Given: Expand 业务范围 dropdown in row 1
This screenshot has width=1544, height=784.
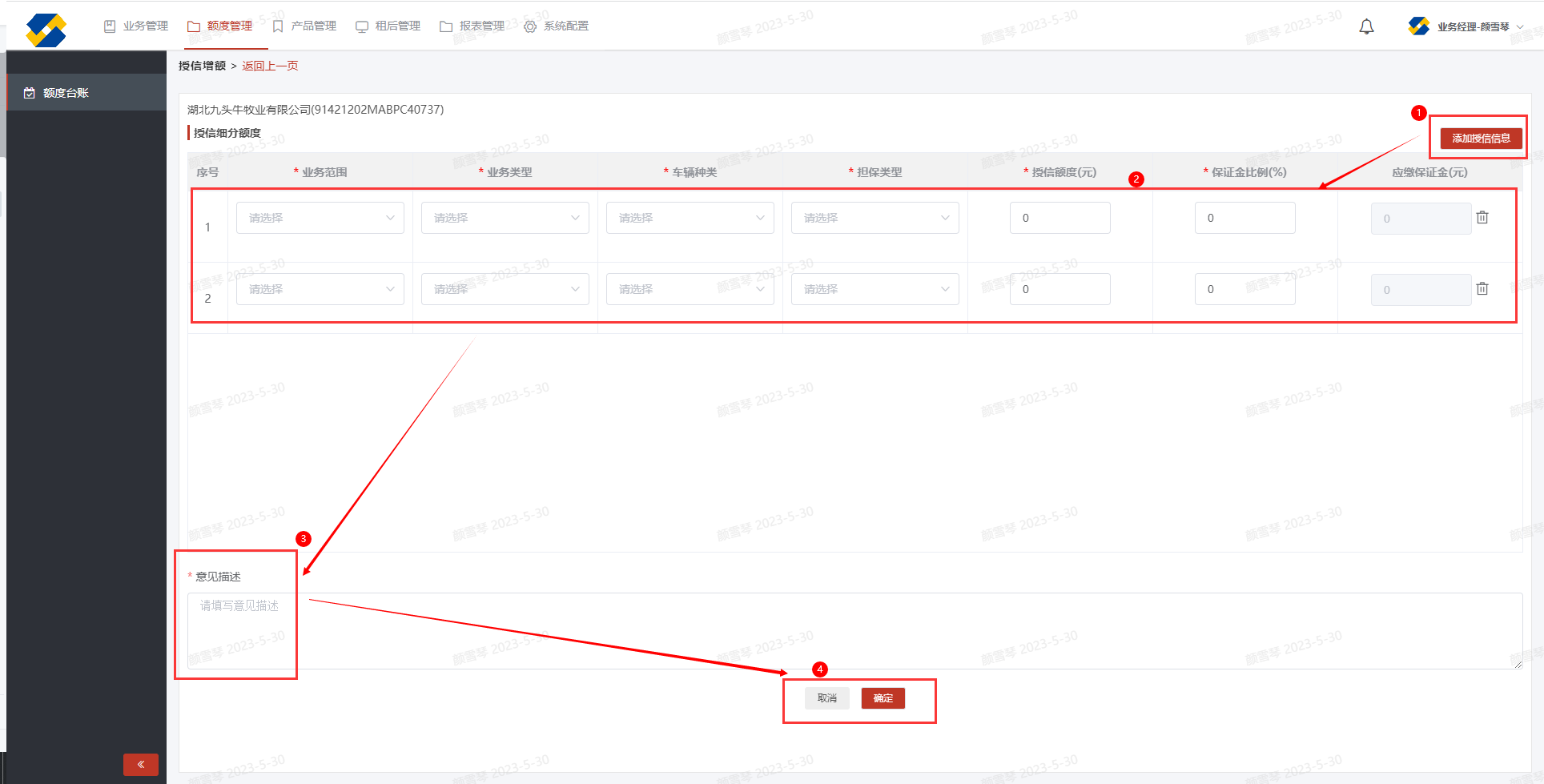Looking at the screenshot, I should pyautogui.click(x=320, y=218).
